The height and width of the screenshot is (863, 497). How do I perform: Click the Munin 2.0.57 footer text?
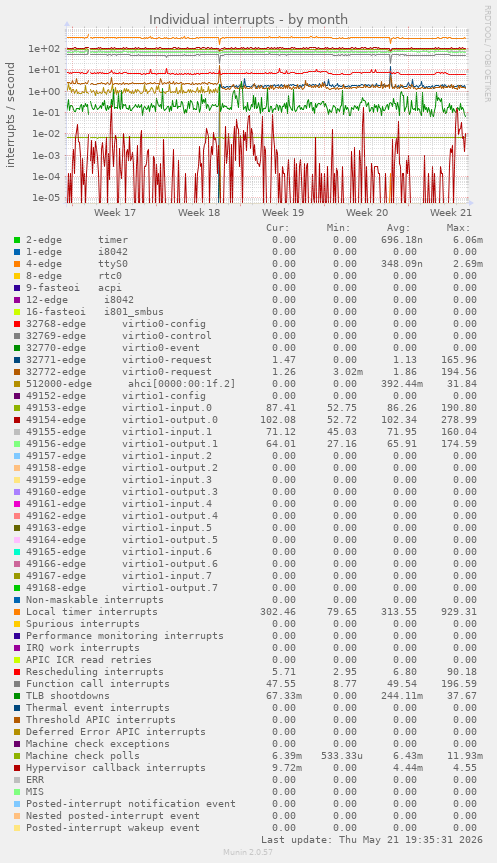click(x=248, y=852)
